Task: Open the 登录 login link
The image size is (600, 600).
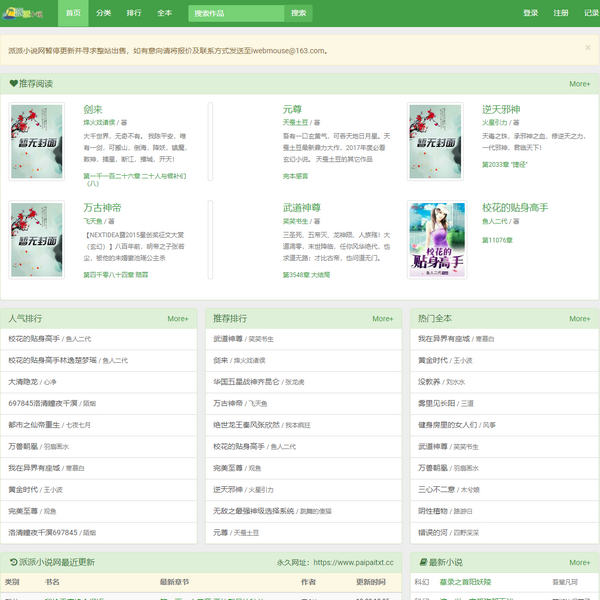Action: (x=530, y=13)
